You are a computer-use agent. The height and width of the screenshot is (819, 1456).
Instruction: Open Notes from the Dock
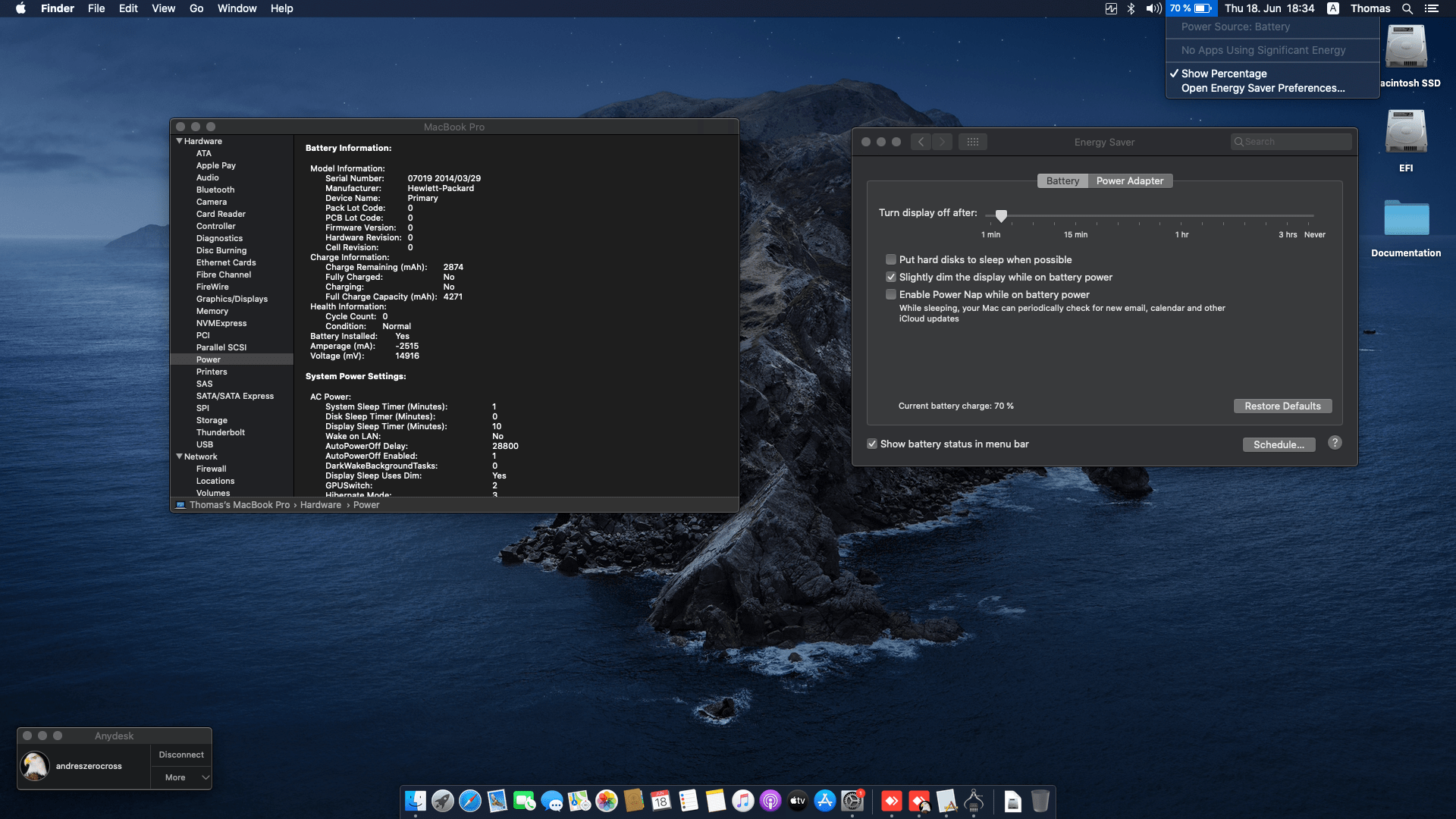click(716, 801)
